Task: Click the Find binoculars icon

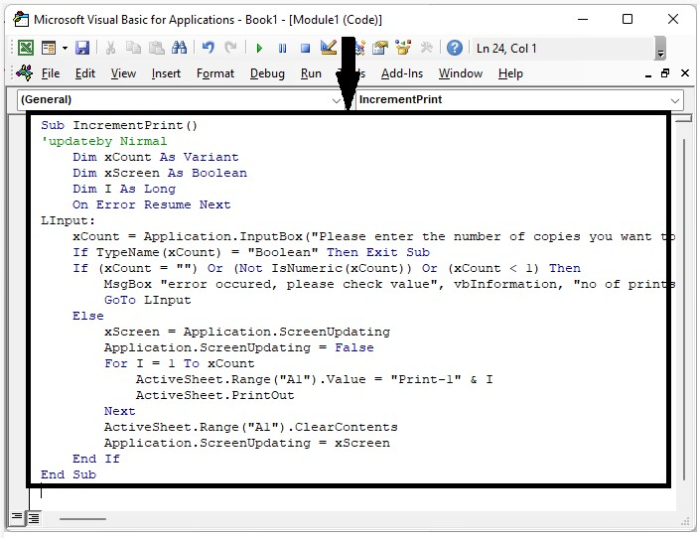Action: pos(179,48)
